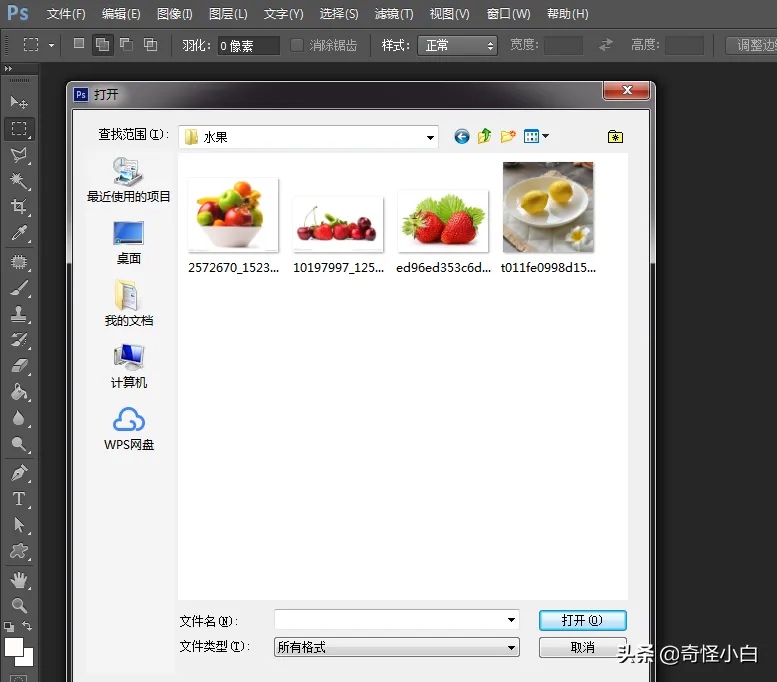Viewport: 777px width, 682px height.
Task: Select the Pen tool
Action: [18, 473]
